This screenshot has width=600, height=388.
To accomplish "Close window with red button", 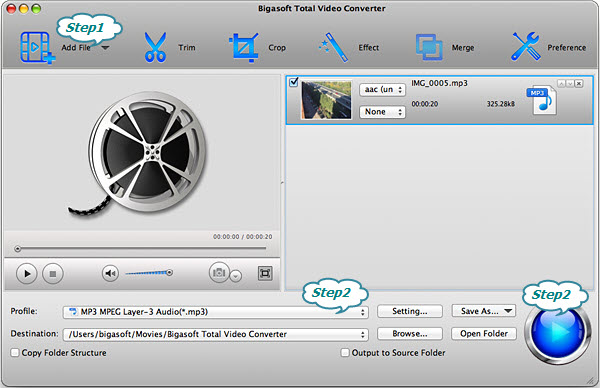I will (11, 9).
